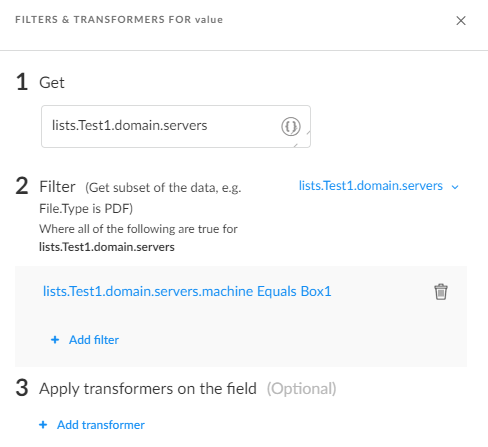Image resolution: width=488 pixels, height=447 pixels.
Task: Click the bold lists.Test1.domain.servers text
Action: (x=107, y=247)
